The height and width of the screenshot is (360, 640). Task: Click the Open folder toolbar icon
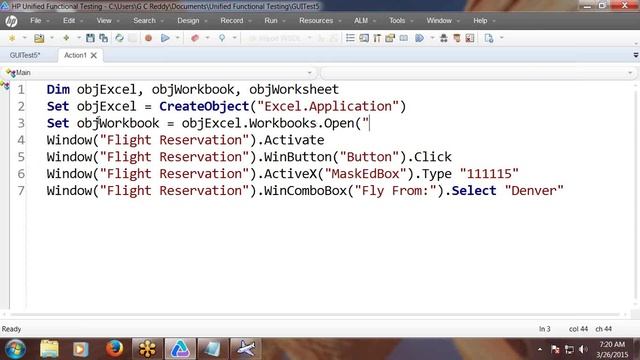point(39,38)
